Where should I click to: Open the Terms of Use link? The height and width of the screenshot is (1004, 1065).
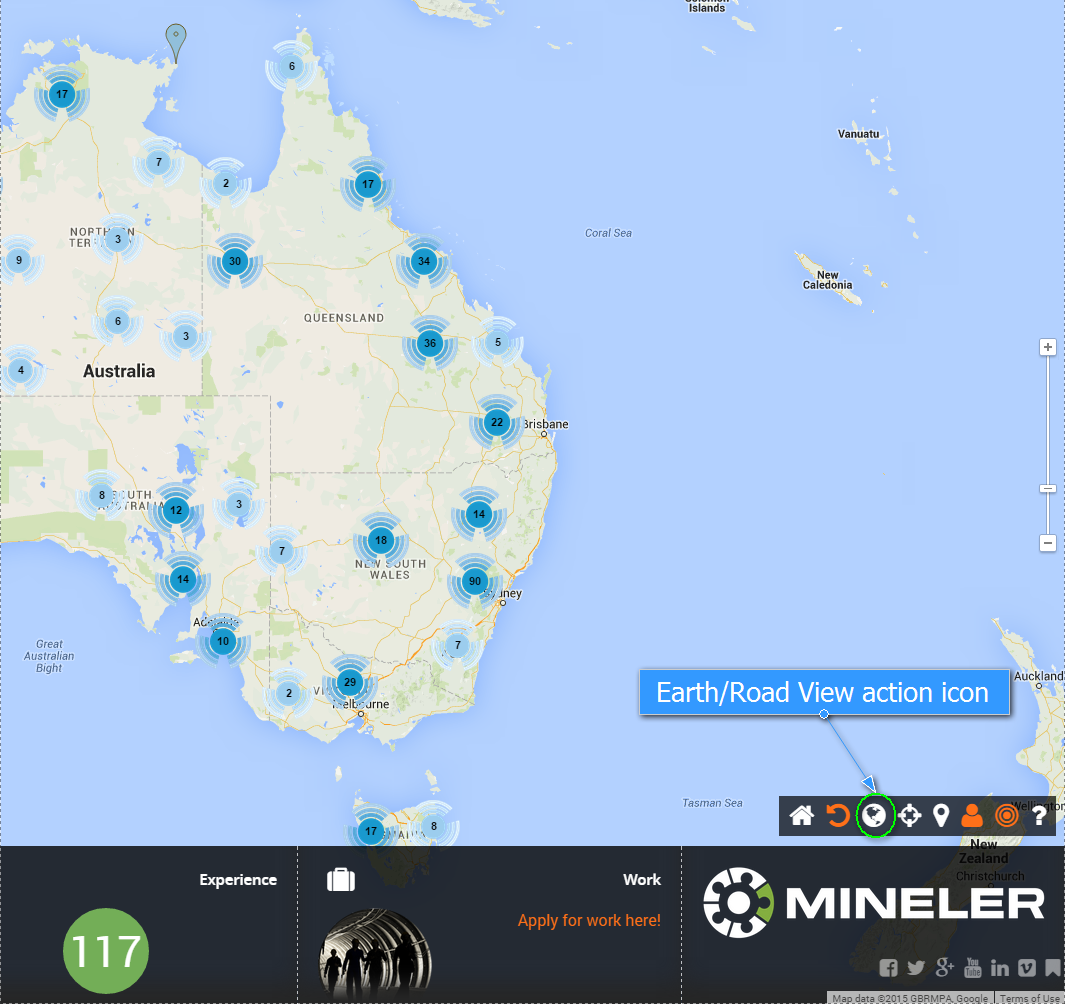point(1029,998)
